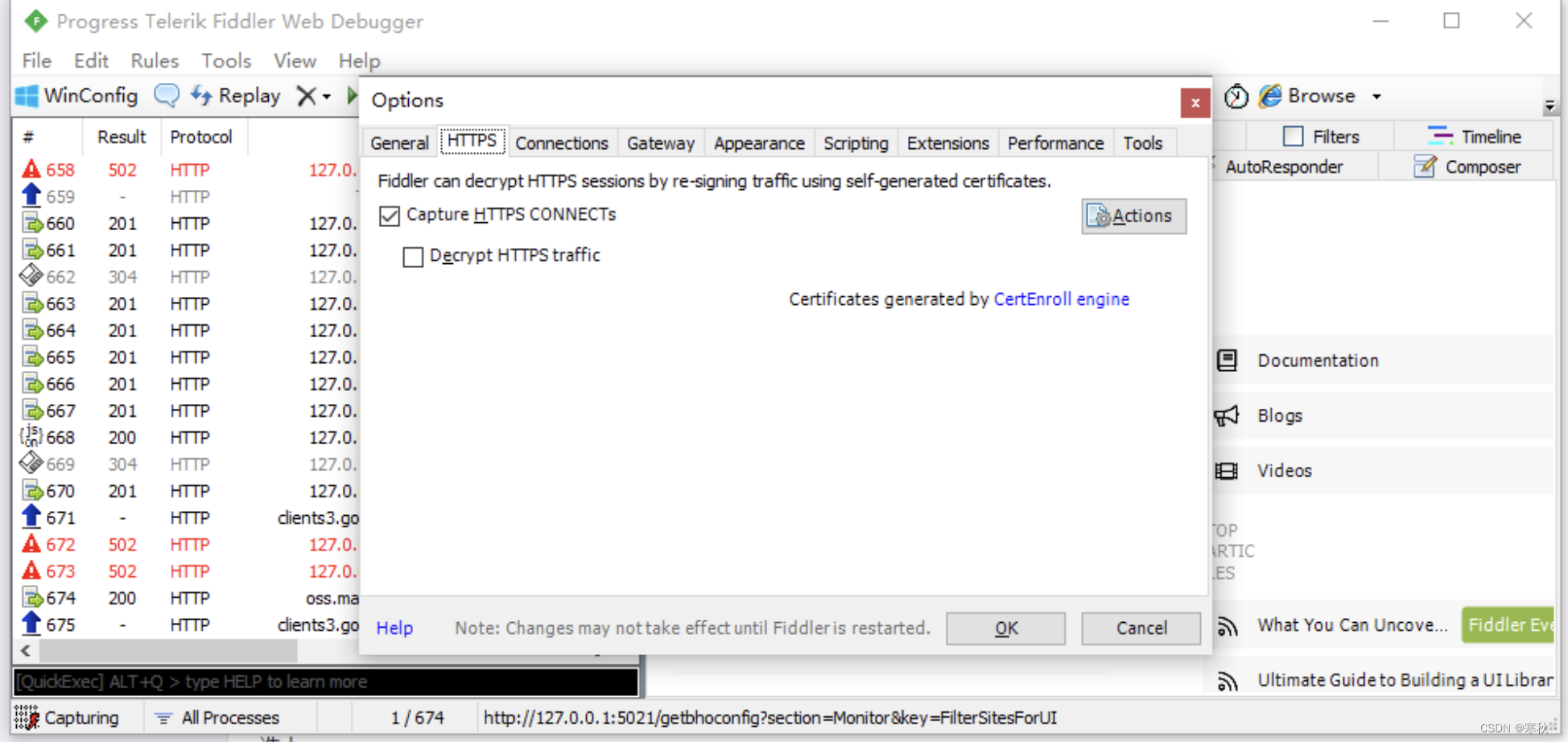Click upload arrow icon of session 659
This screenshot has height=742, width=1568.
coord(31,196)
